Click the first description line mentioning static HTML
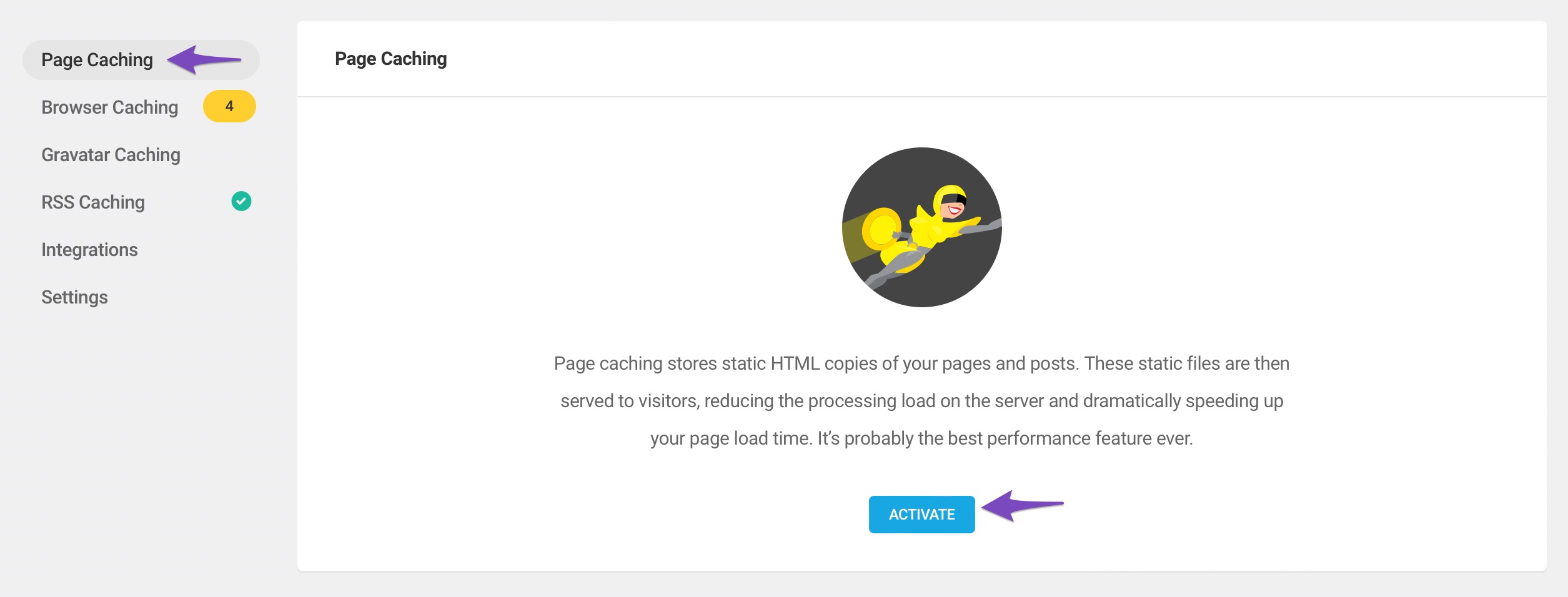The width and height of the screenshot is (1568, 597). click(x=921, y=363)
